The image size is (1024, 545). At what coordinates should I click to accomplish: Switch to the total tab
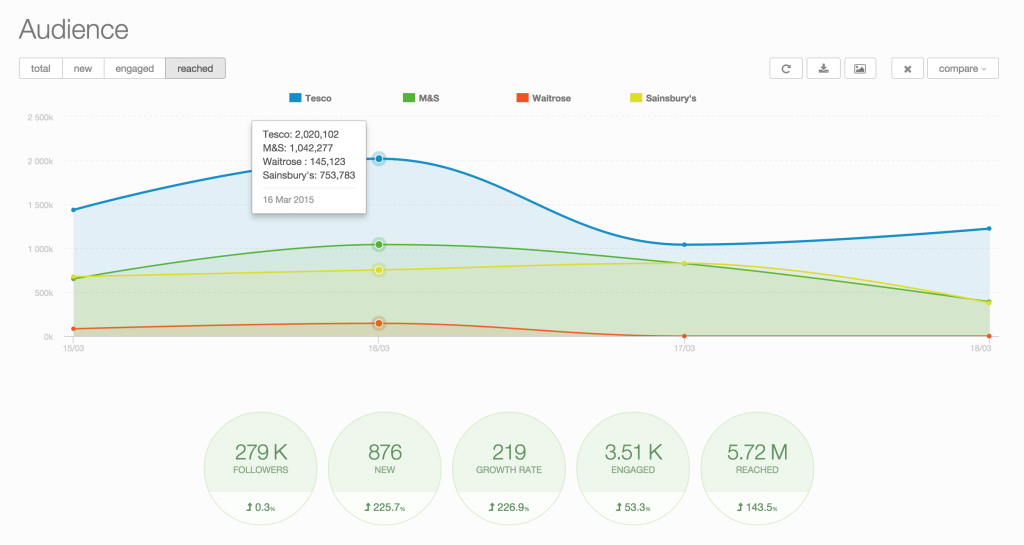(41, 69)
